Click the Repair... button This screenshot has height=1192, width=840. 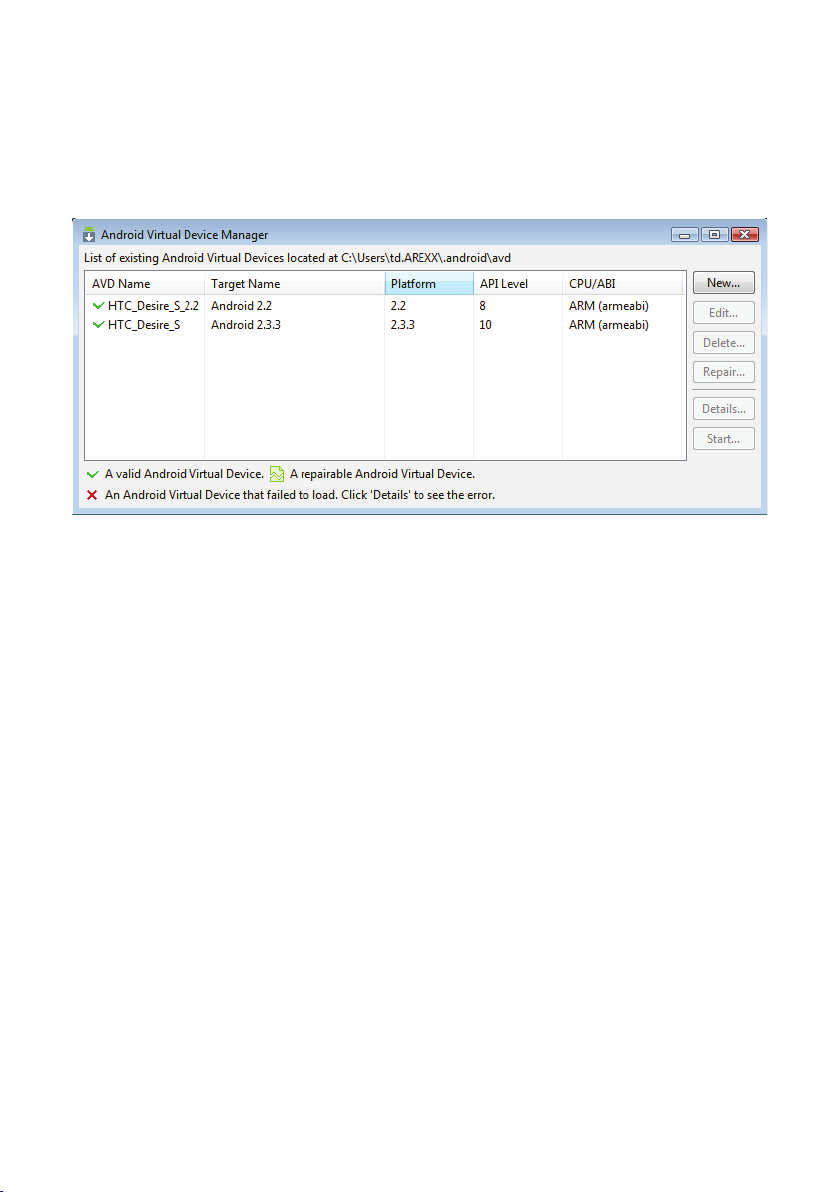pos(724,372)
